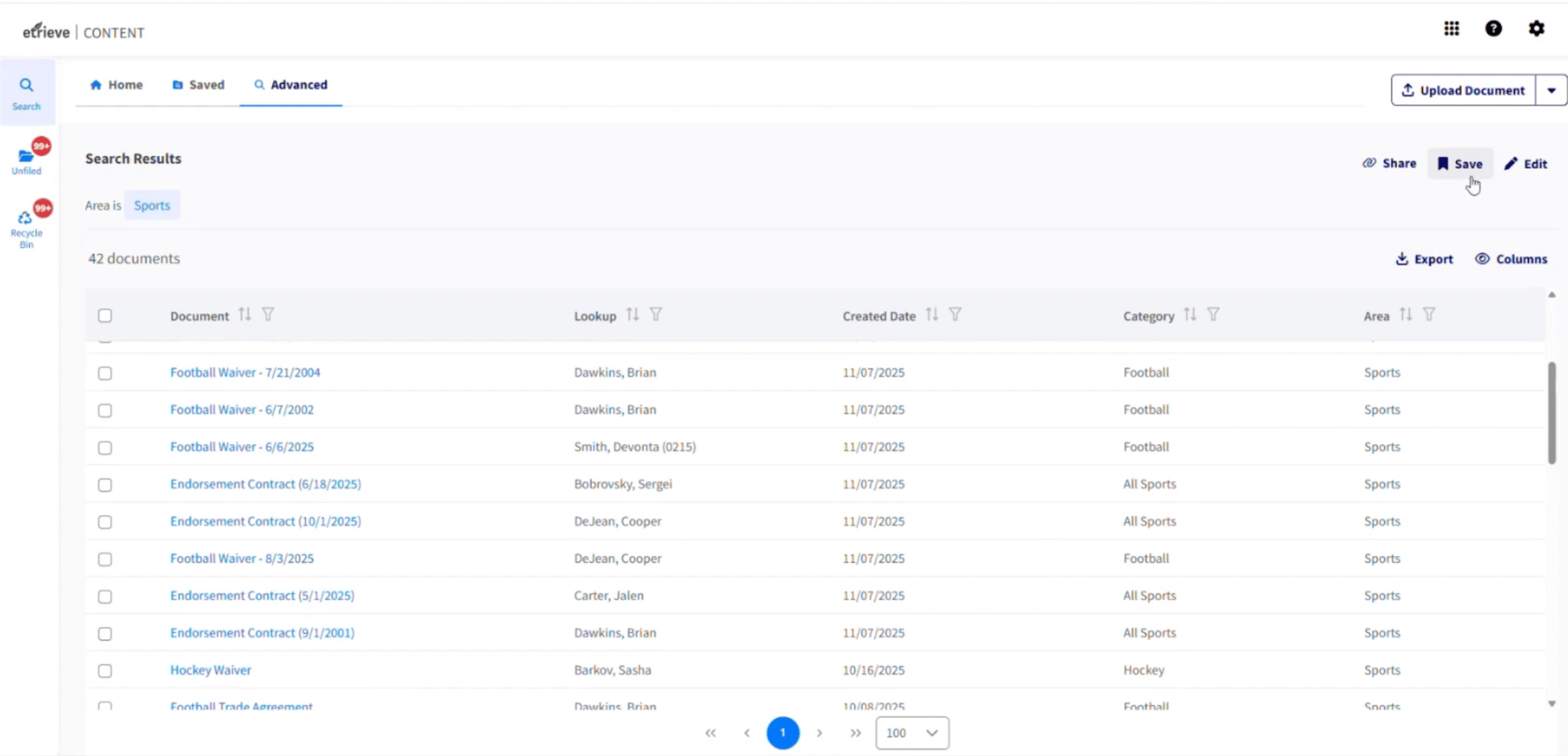Viewport: 1568px width, 756px height.
Task: Expand the Upload Document dropdown arrow
Action: [x=1551, y=90]
